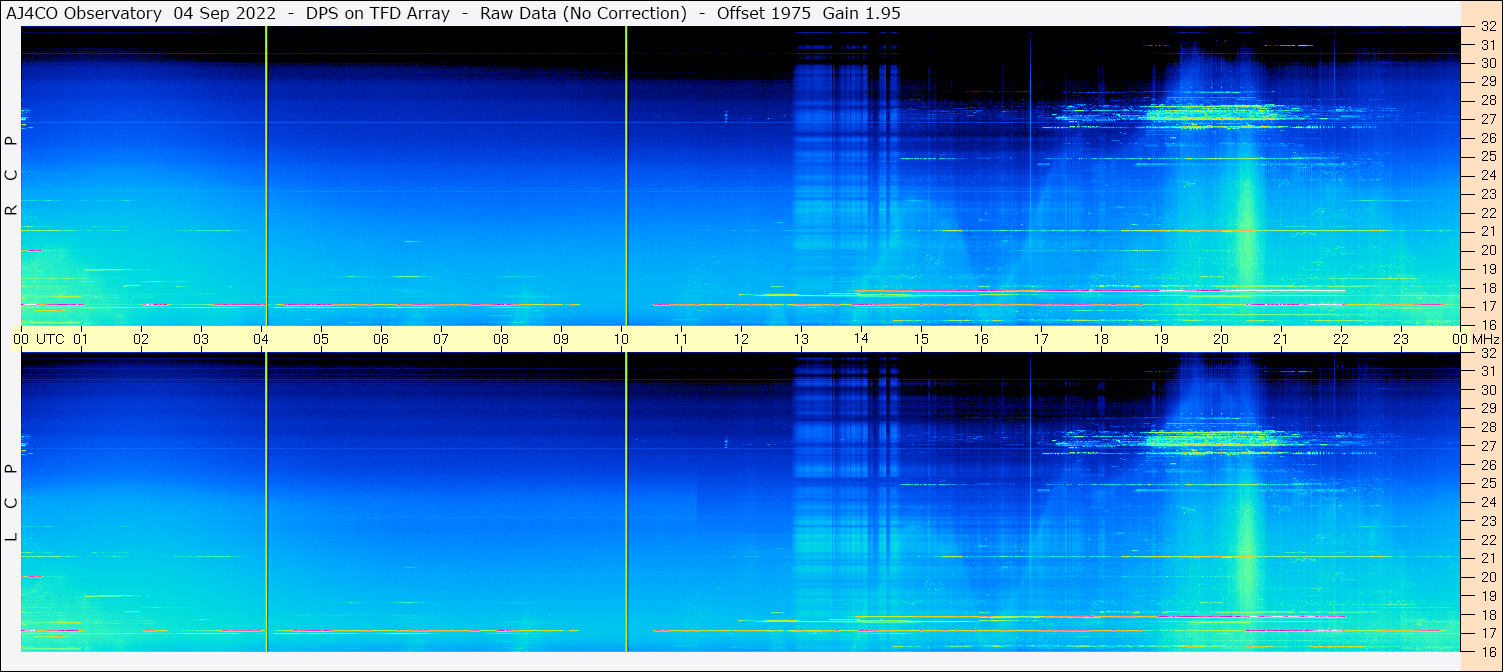Click the "L C P" vertical panel label
The width and height of the screenshot is (1503, 672).
12,502
